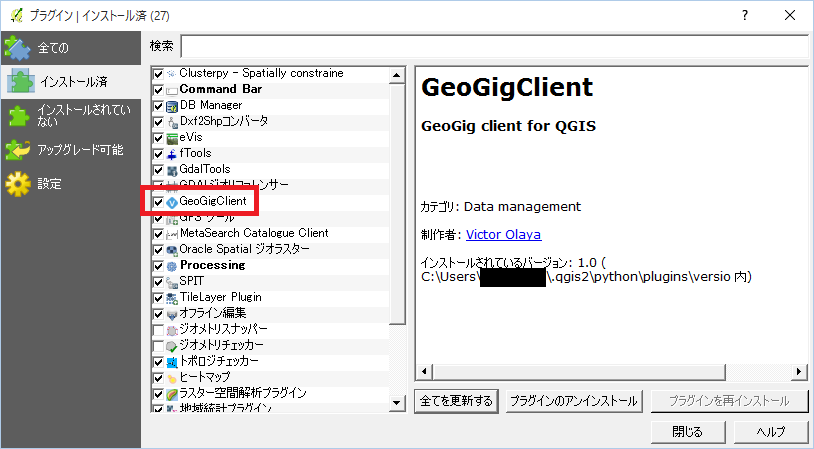Screen dimensions: 814x449
Task: Switch to the インストール済 tab
Action: coord(70,82)
